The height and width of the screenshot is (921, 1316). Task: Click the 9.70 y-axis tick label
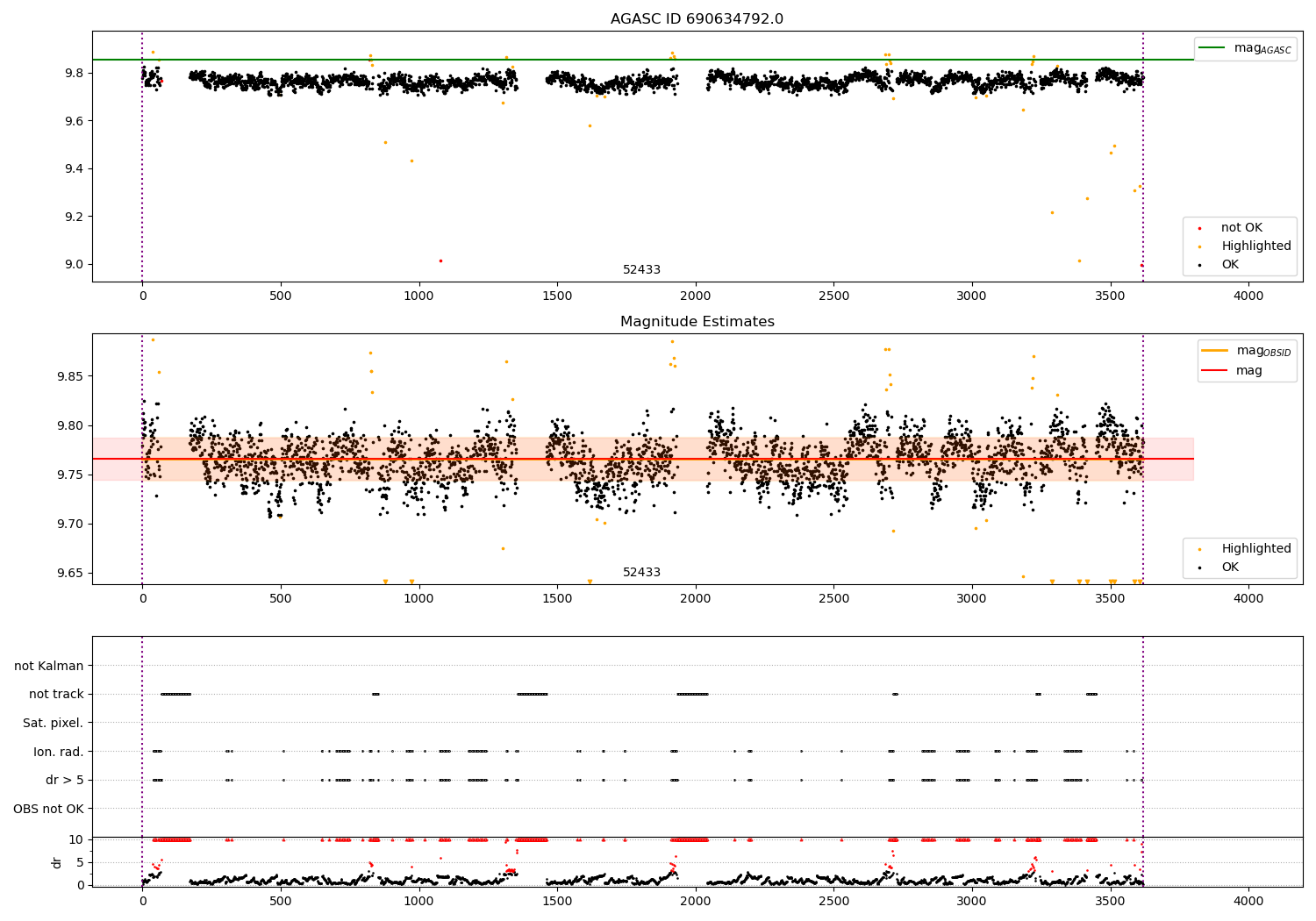click(x=71, y=524)
